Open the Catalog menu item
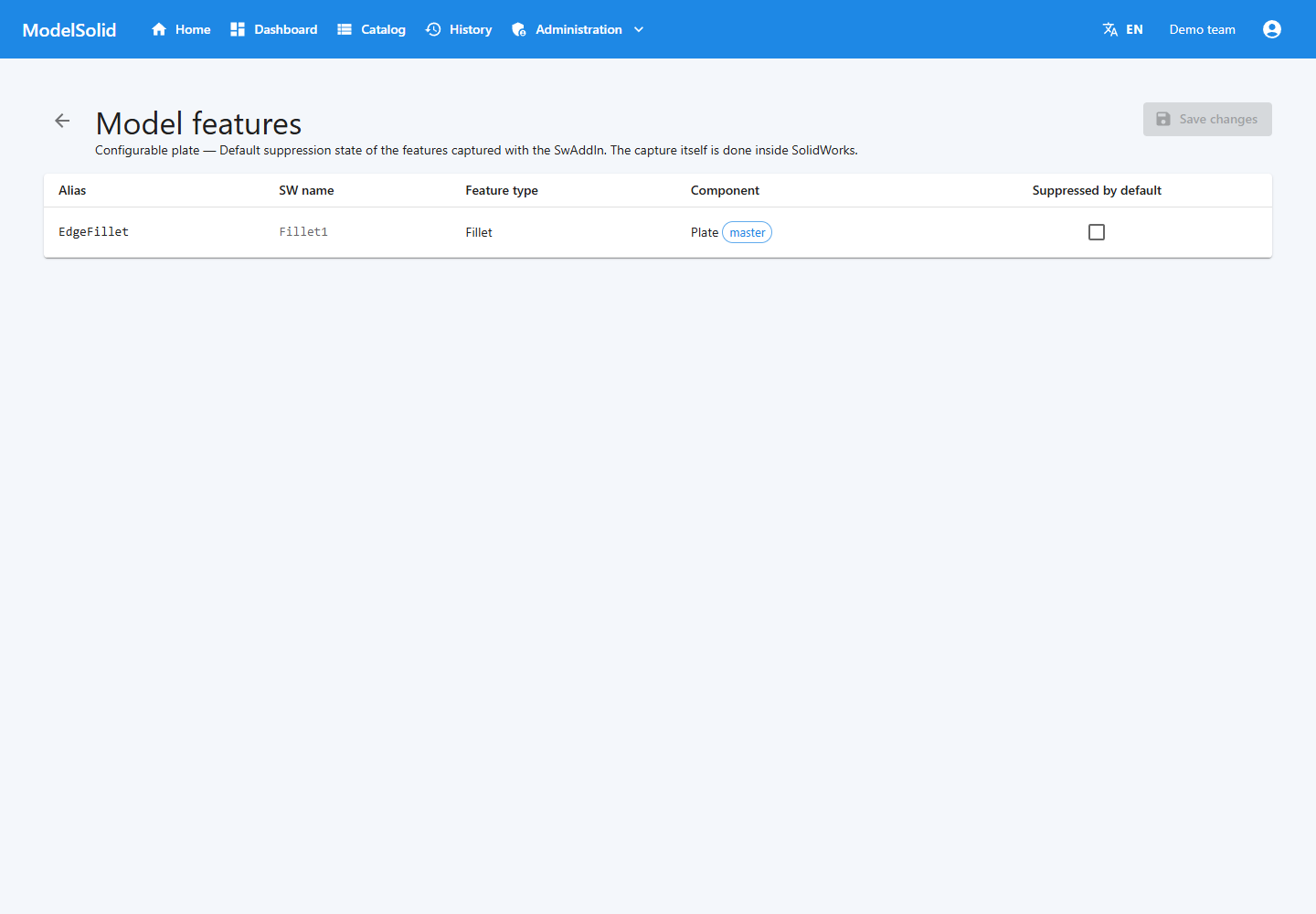Screen dimensions: 1316x914 pyautogui.click(x=383, y=29)
